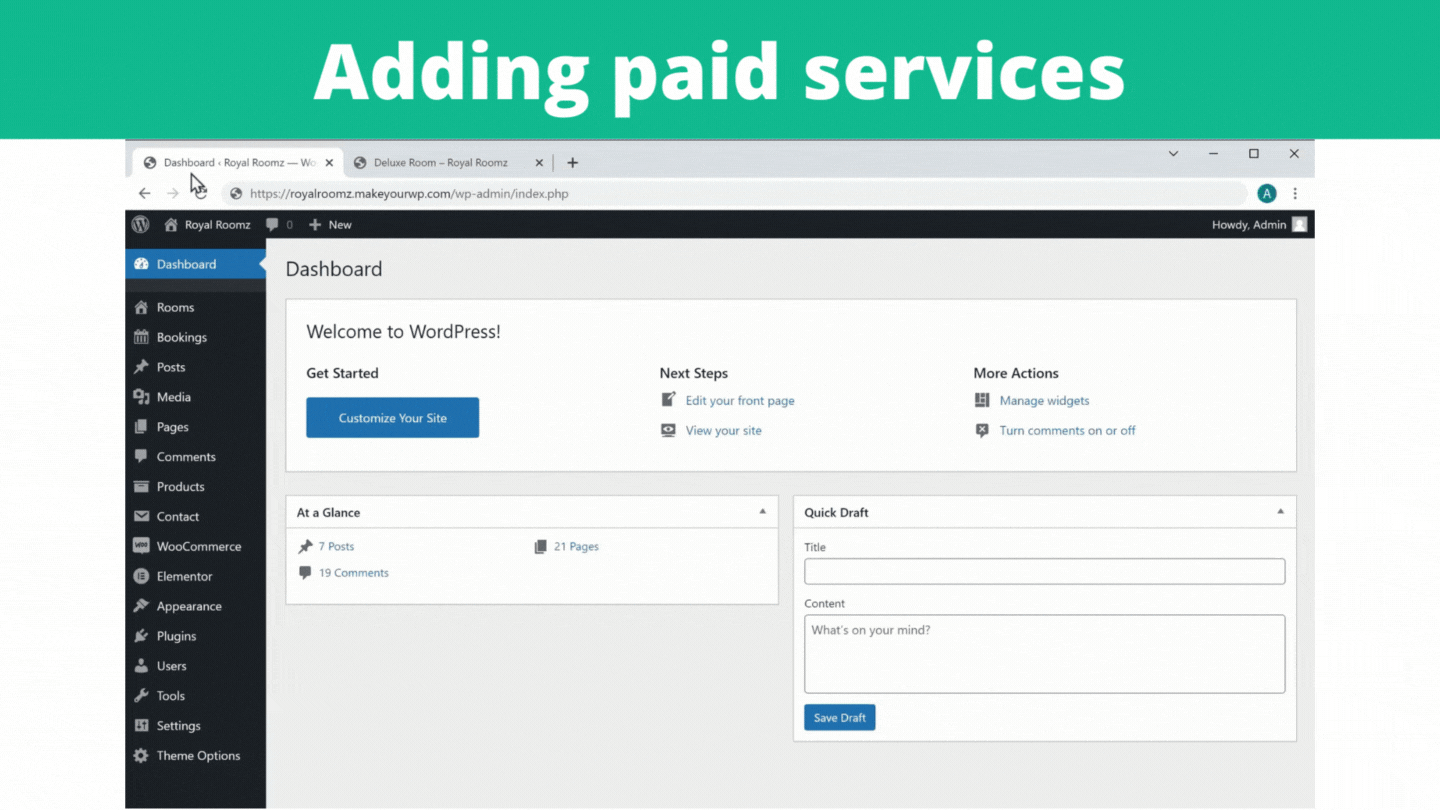
Task: Collapse the Quick Draft panel
Action: tap(1280, 512)
